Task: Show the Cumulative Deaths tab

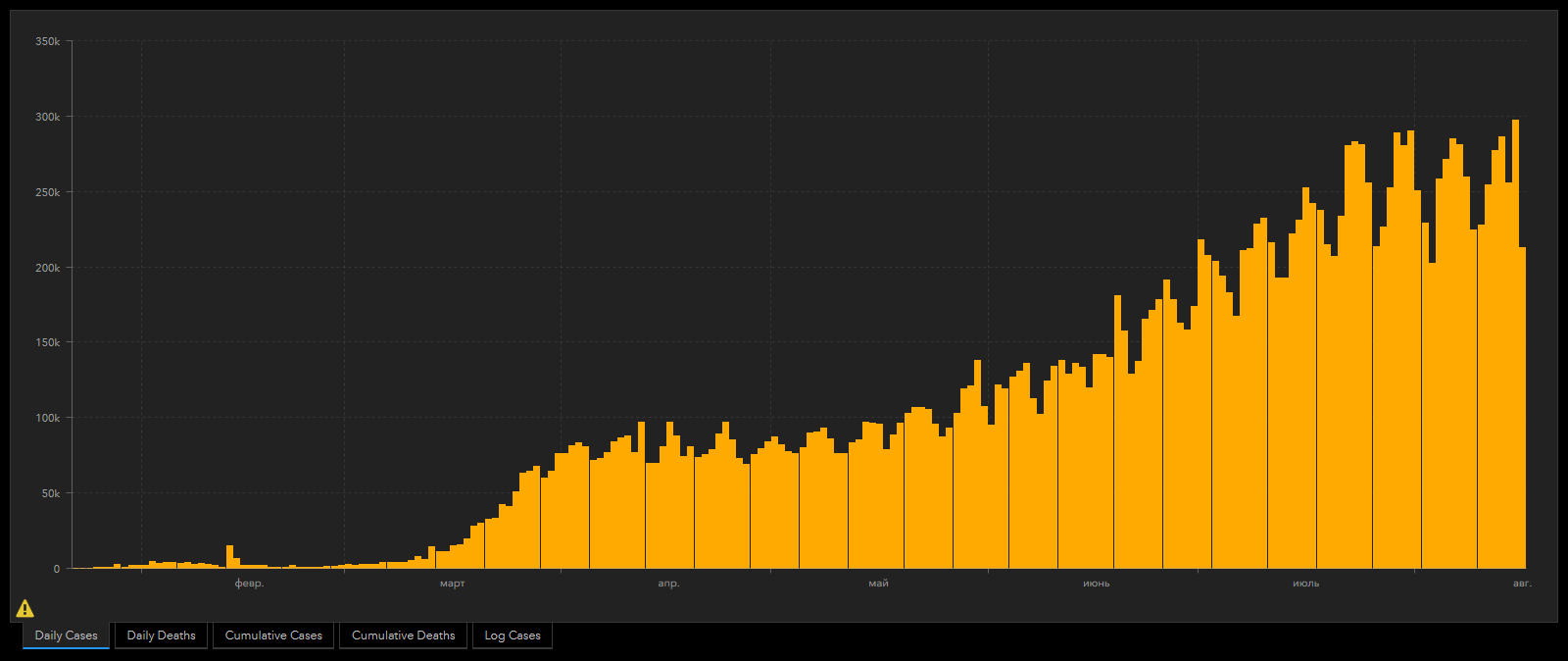Action: click(x=403, y=636)
